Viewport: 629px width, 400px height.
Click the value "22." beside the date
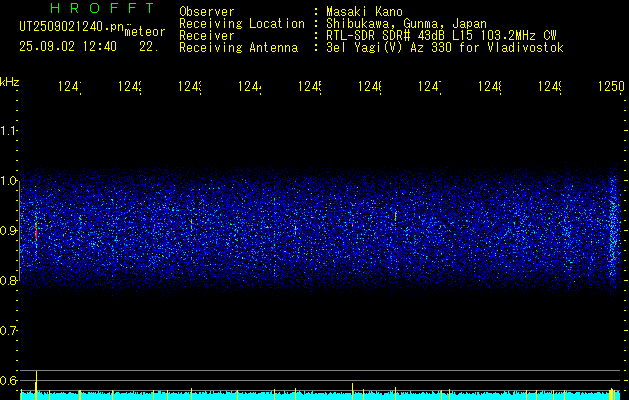point(149,47)
